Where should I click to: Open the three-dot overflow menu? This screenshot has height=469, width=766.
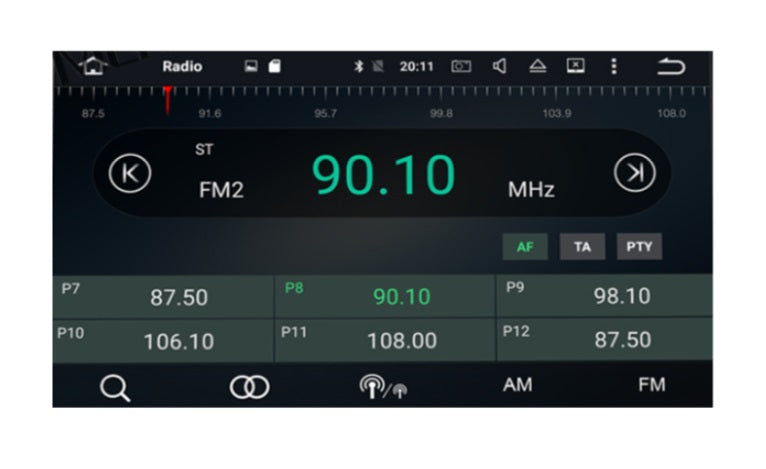click(613, 66)
